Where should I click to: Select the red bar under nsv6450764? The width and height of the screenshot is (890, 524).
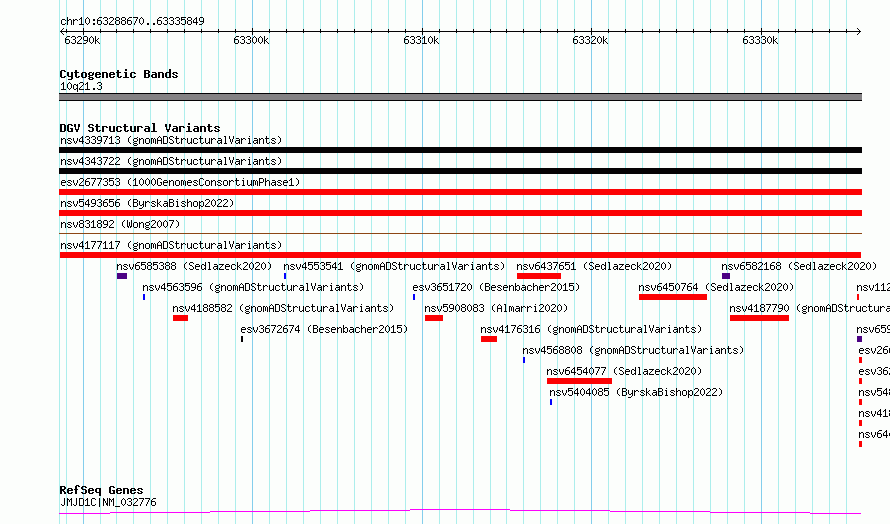point(673,297)
